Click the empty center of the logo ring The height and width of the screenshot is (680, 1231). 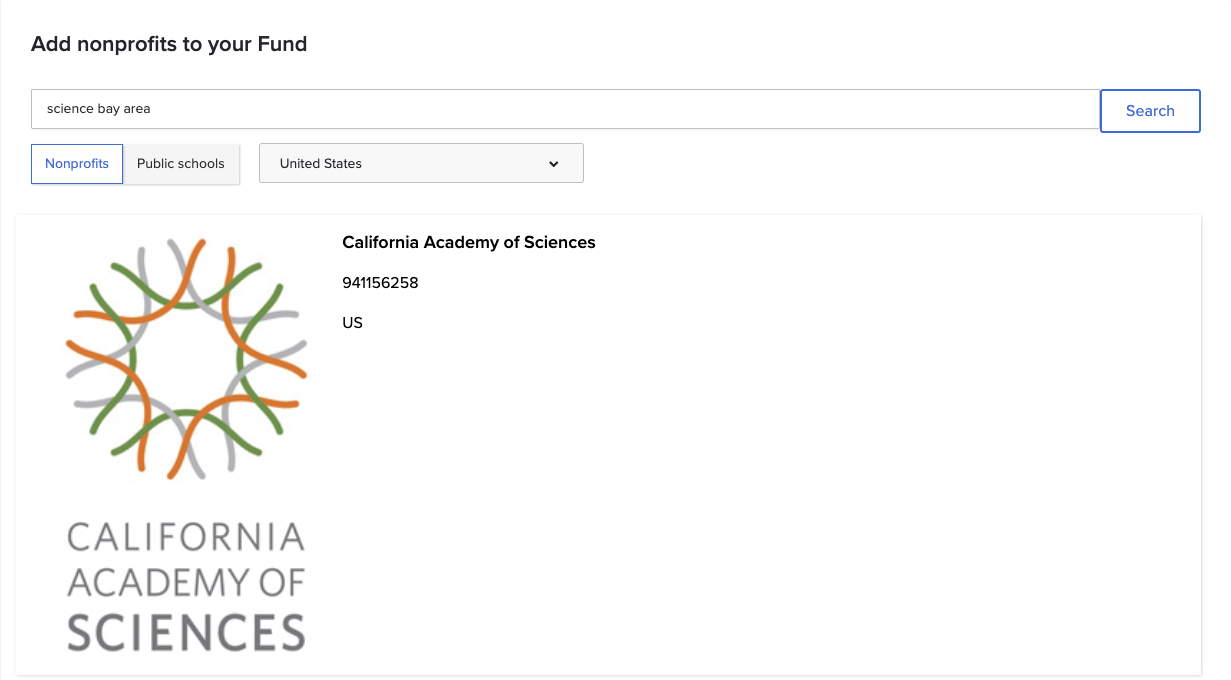pos(186,358)
